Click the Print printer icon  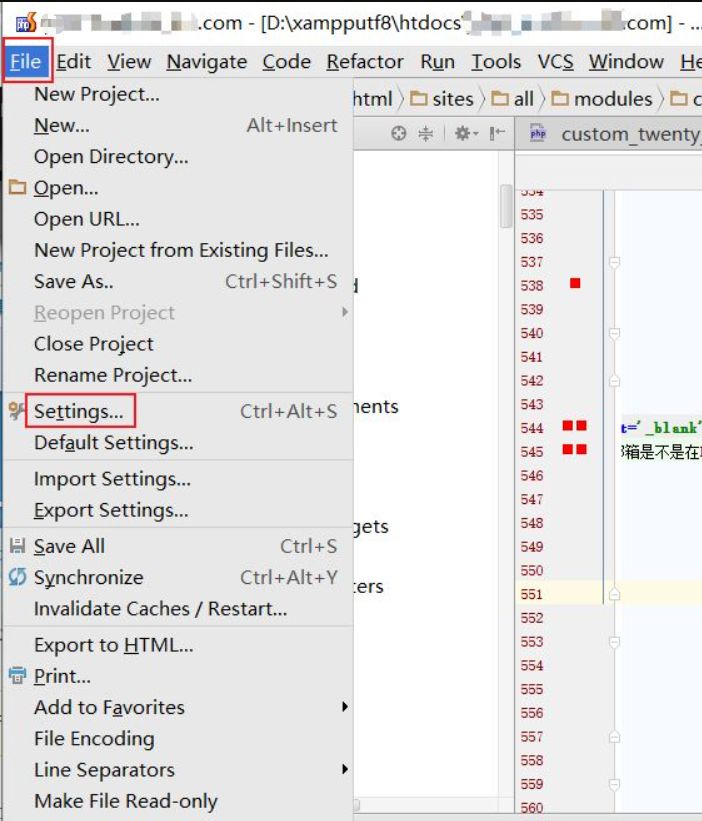17,676
